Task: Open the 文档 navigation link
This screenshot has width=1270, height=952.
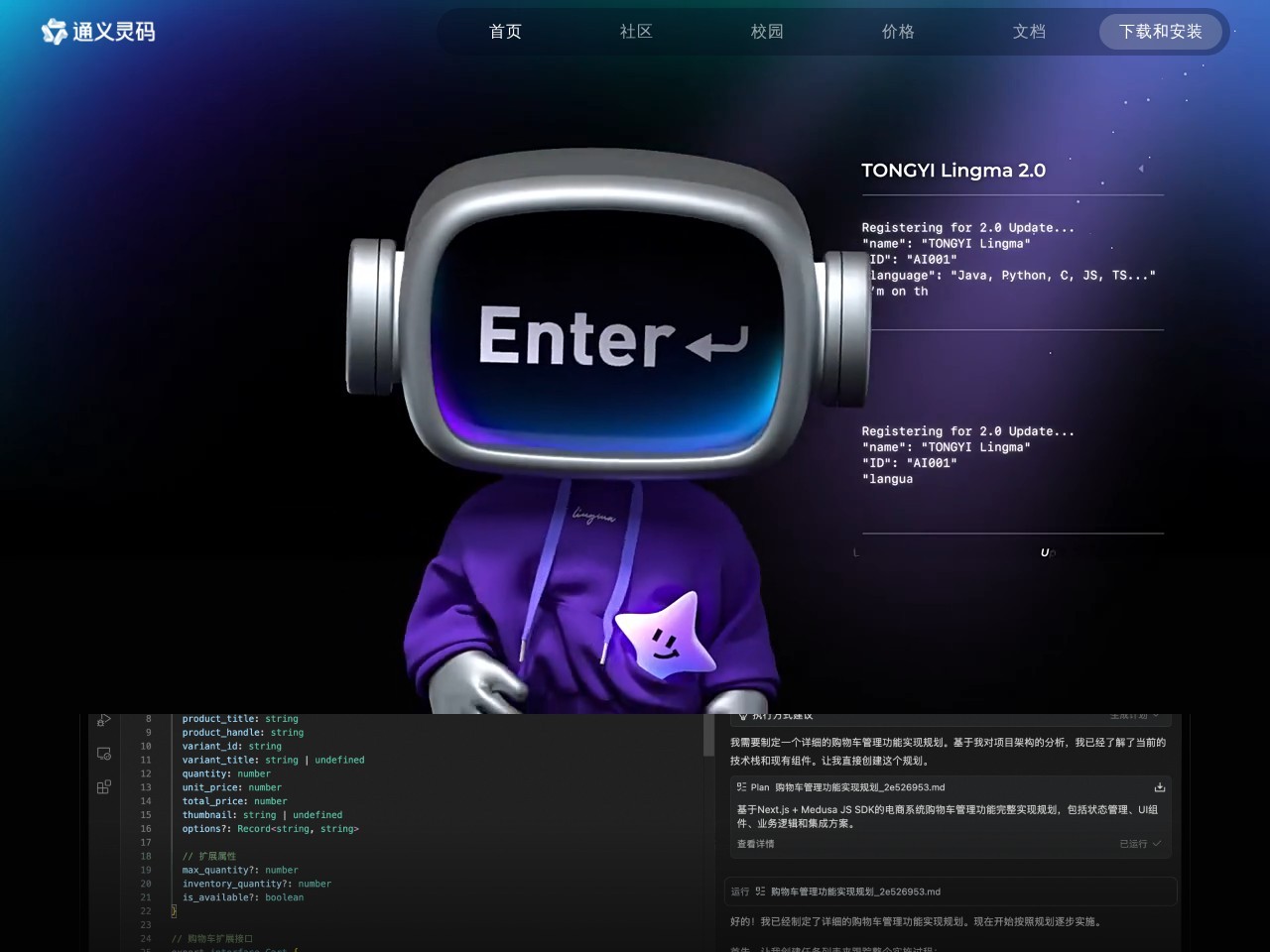Action: pos(1029,32)
